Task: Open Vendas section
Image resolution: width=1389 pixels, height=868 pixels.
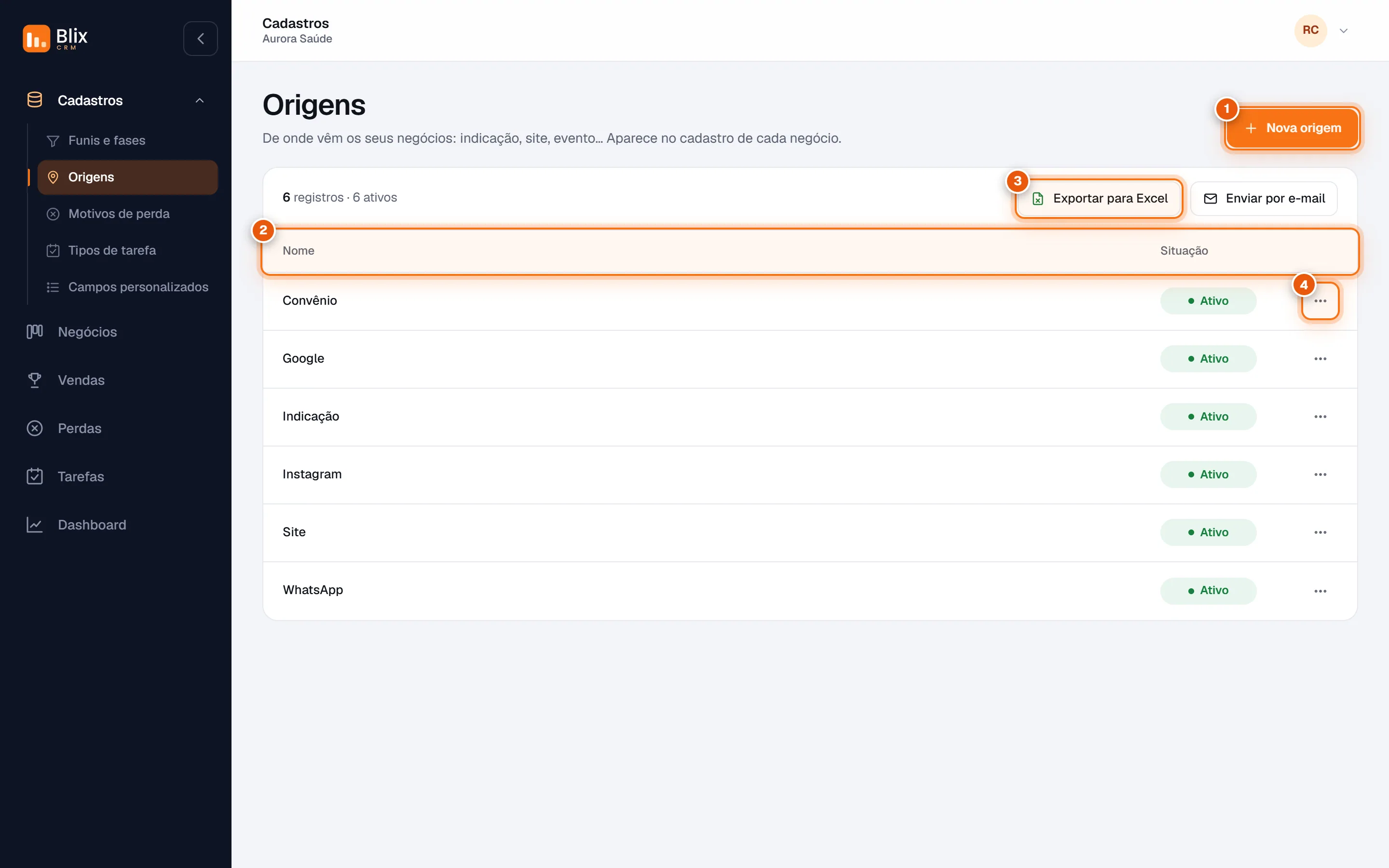Action: tap(115, 380)
